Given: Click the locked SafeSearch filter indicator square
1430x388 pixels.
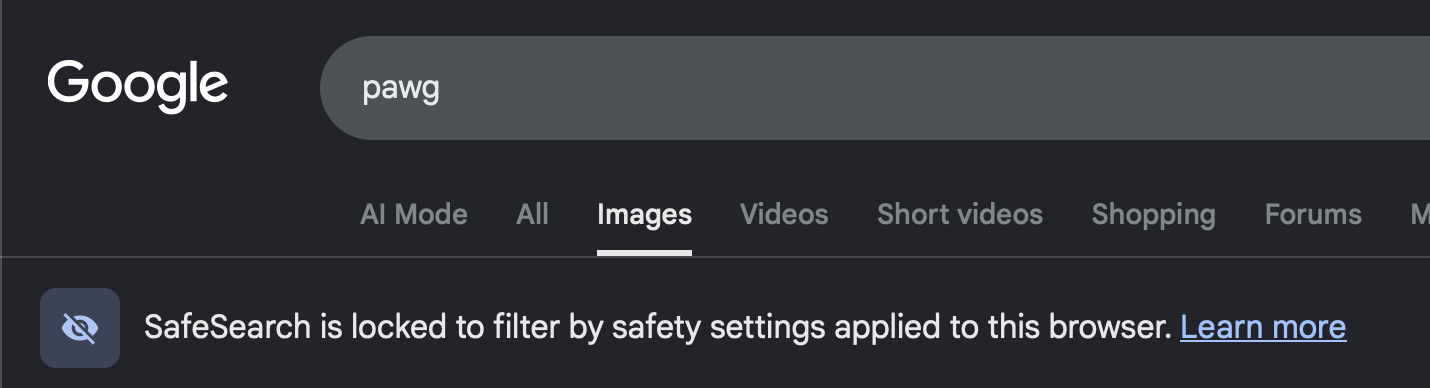Looking at the screenshot, I should 80,328.
